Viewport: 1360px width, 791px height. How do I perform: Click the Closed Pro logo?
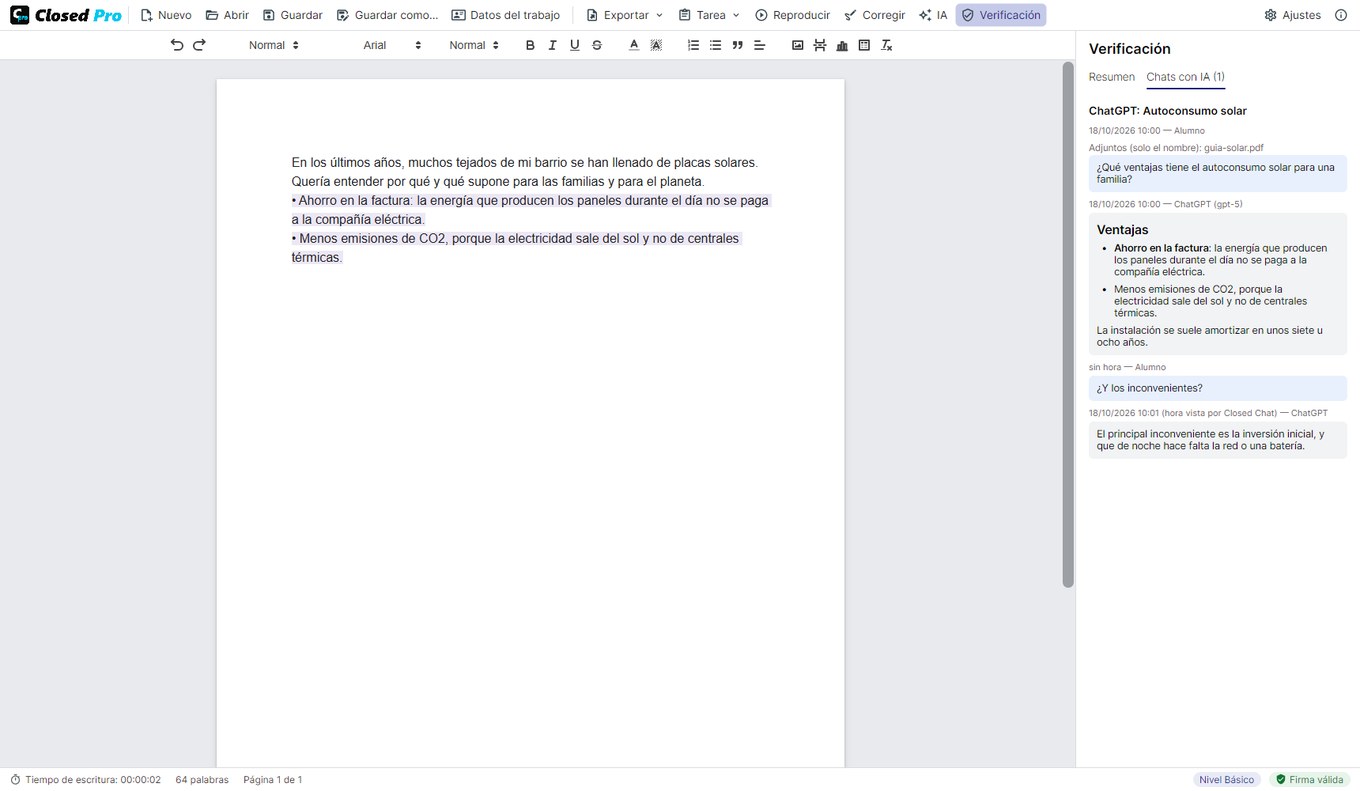coord(66,15)
